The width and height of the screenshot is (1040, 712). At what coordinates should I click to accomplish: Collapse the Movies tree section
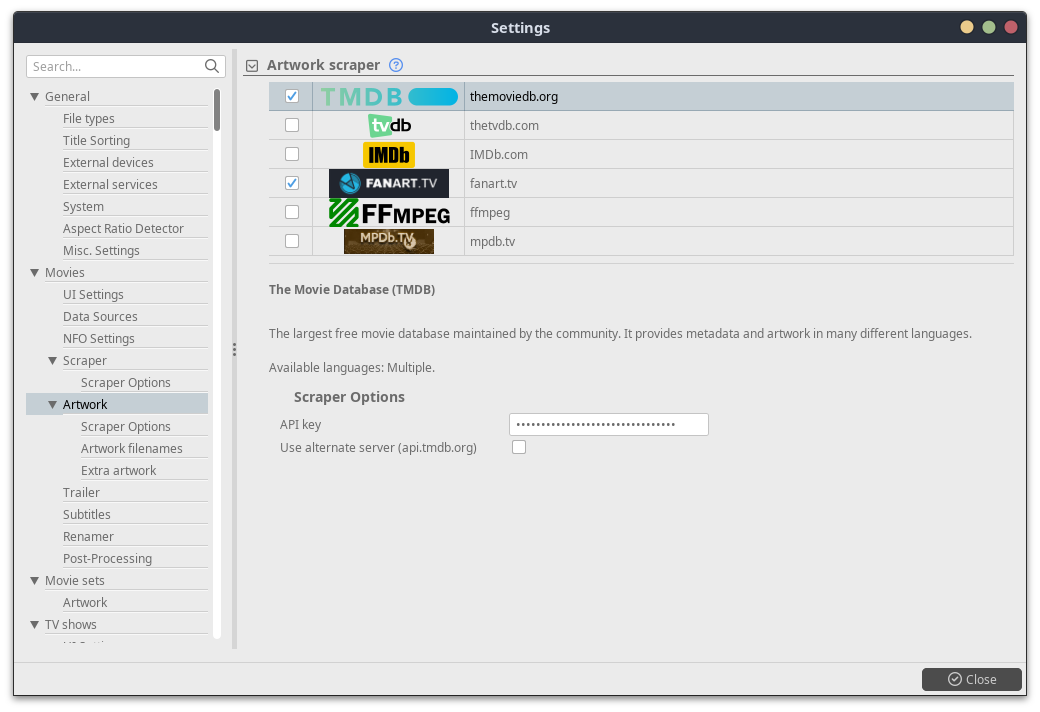click(x=35, y=273)
